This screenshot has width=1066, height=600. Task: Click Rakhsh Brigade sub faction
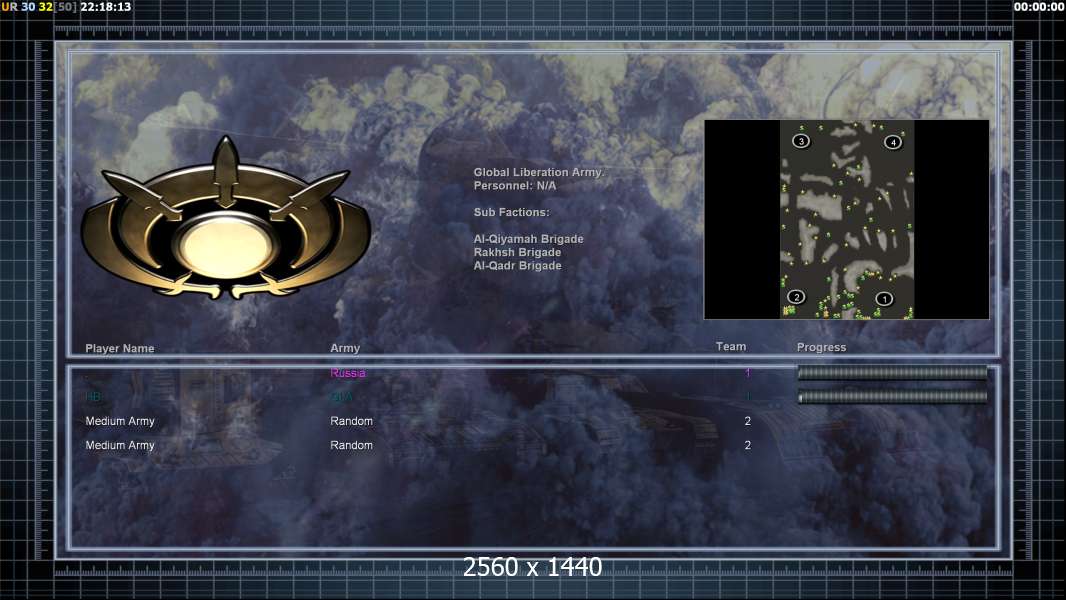[x=517, y=252]
